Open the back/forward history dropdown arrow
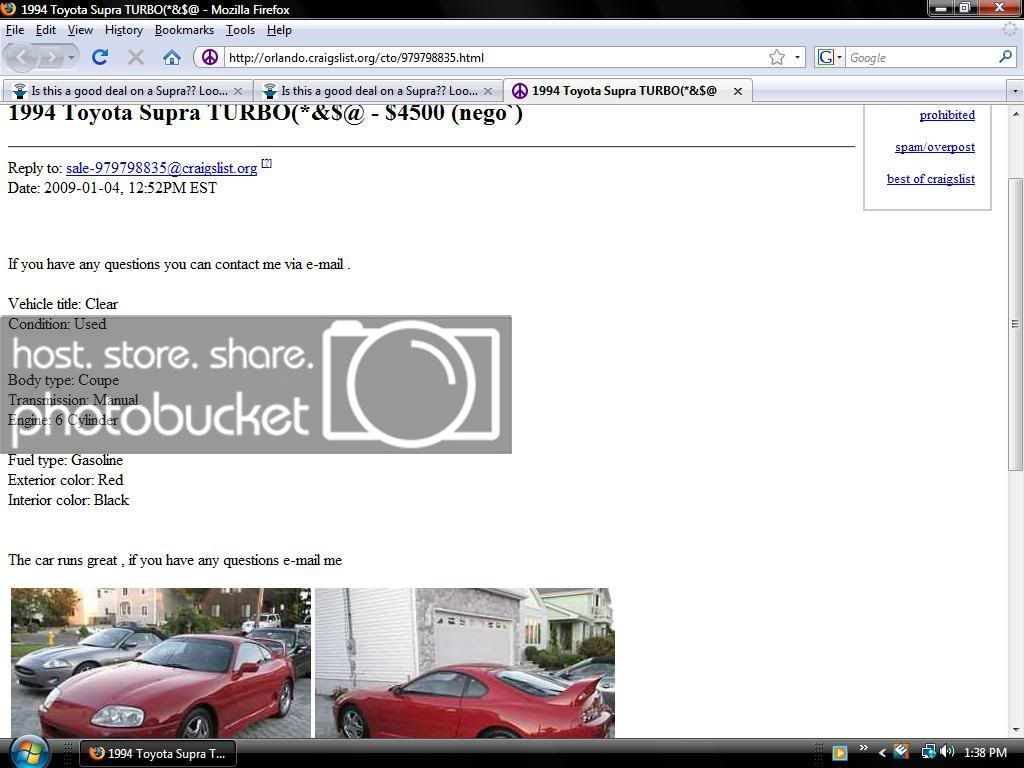 (x=71, y=57)
